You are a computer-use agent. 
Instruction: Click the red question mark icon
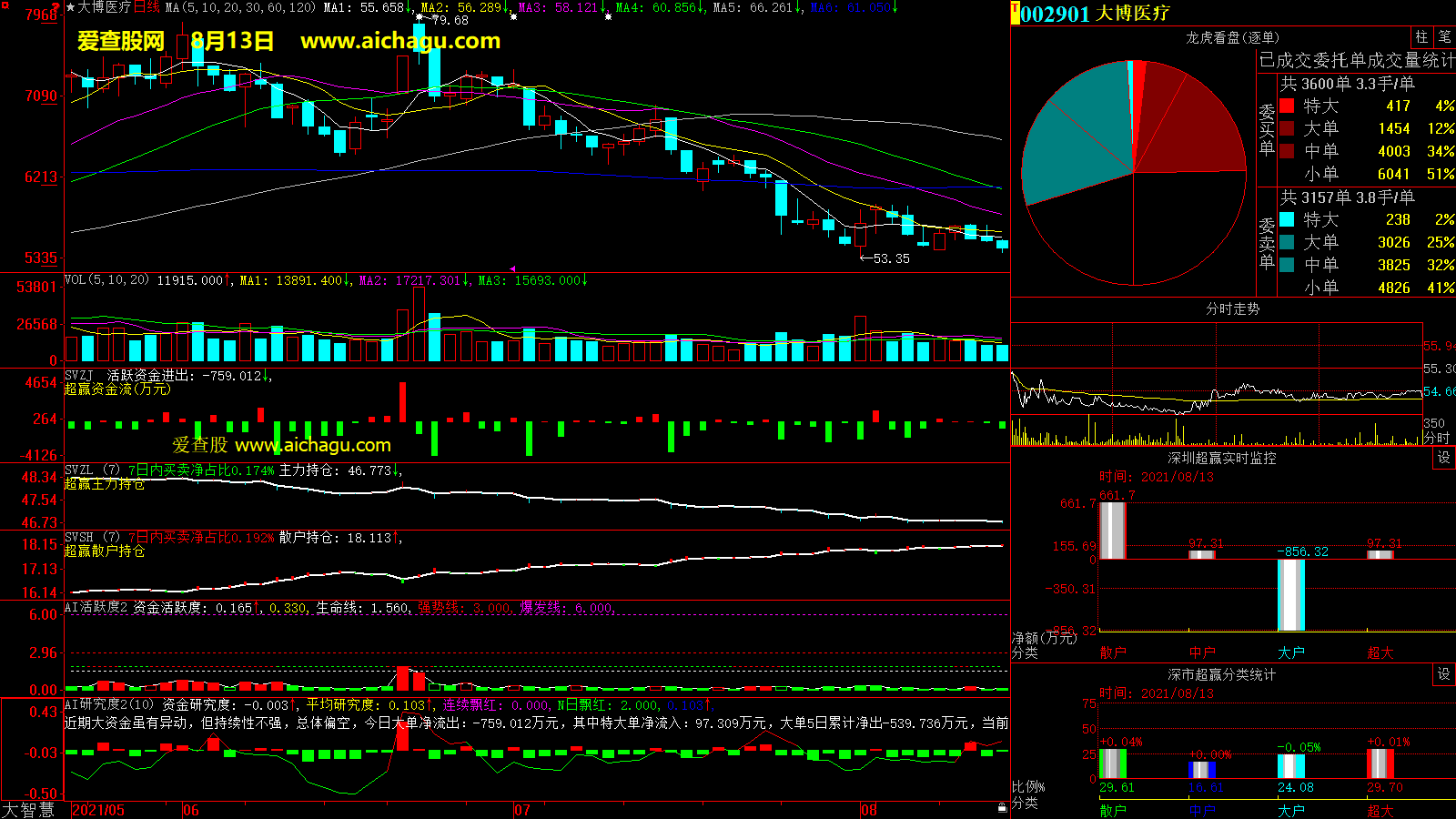tap(56, 7)
